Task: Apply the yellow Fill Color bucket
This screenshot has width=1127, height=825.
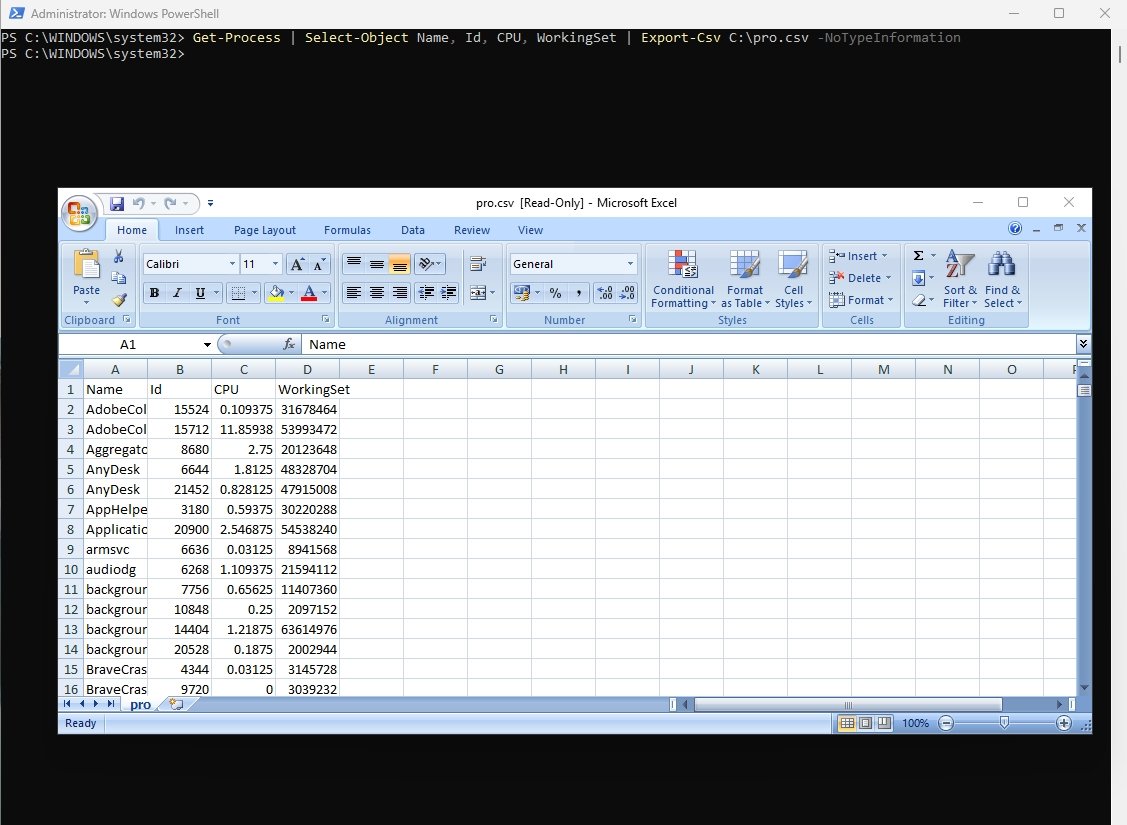Action: (x=276, y=292)
